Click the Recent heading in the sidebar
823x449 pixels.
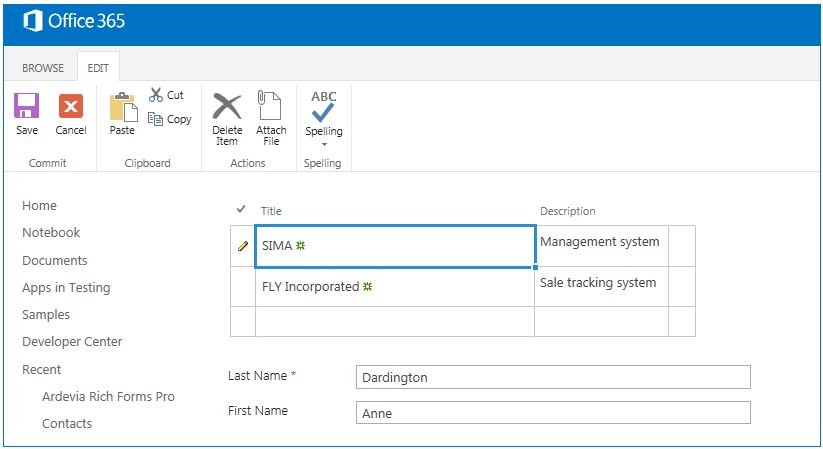point(41,370)
